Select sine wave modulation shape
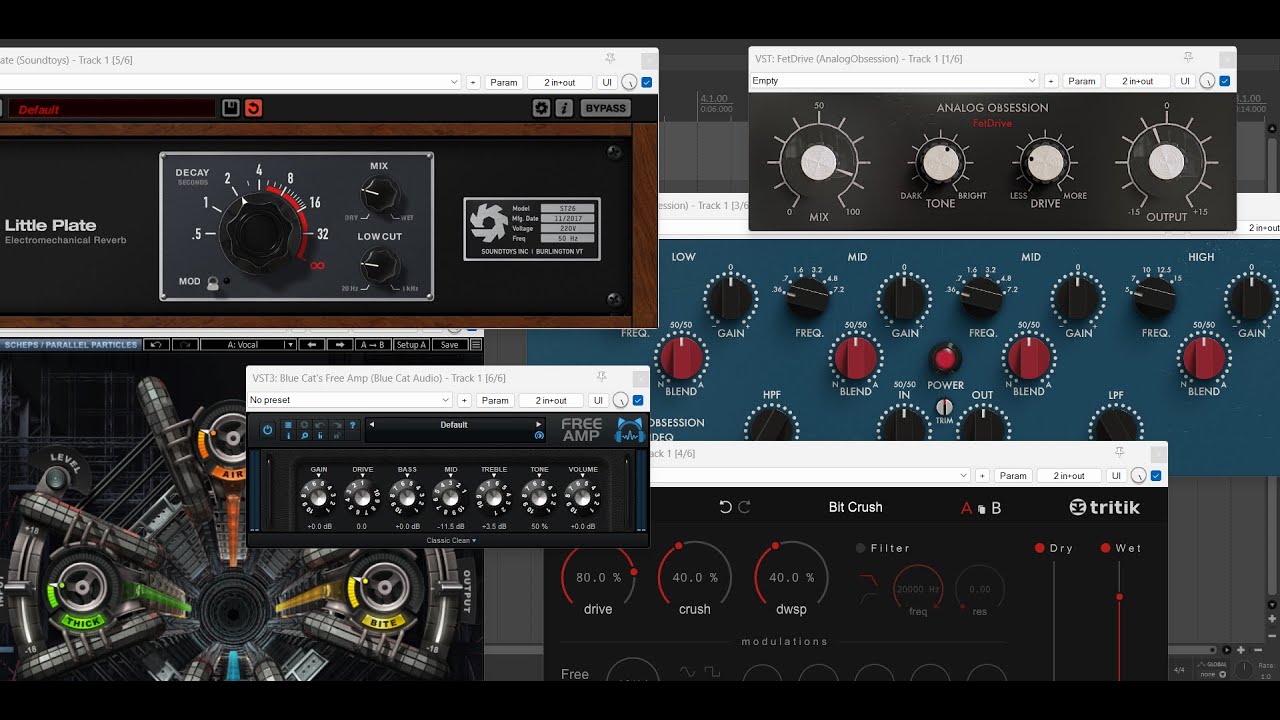 (x=688, y=672)
